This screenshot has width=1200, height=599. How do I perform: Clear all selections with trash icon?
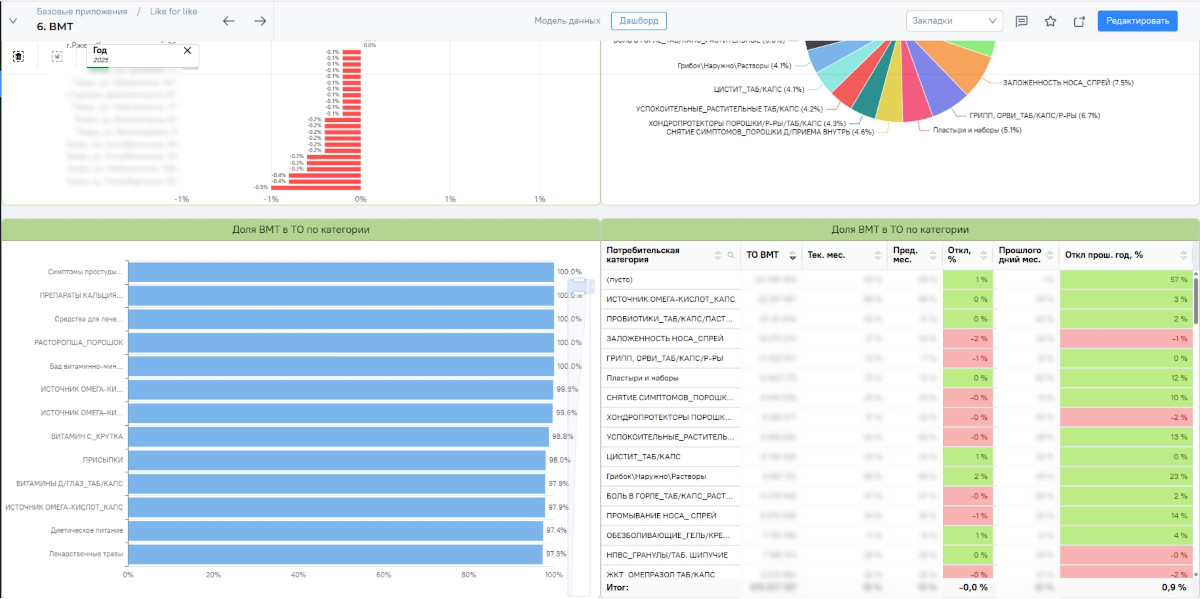[18, 56]
